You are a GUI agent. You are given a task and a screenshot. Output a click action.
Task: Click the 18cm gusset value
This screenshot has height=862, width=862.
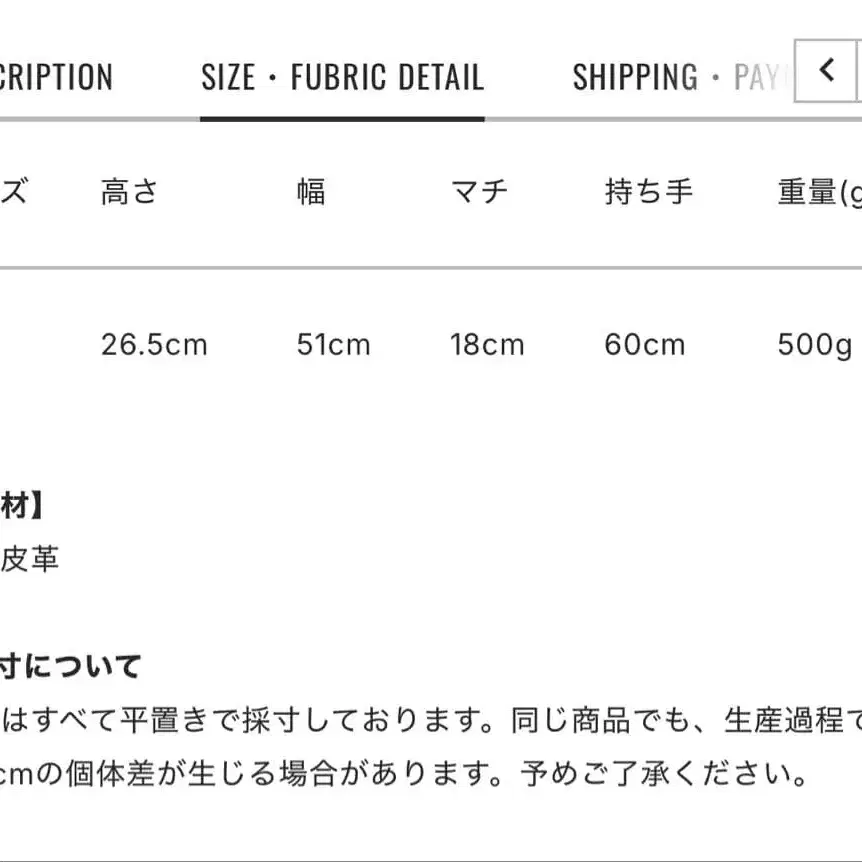pos(487,345)
